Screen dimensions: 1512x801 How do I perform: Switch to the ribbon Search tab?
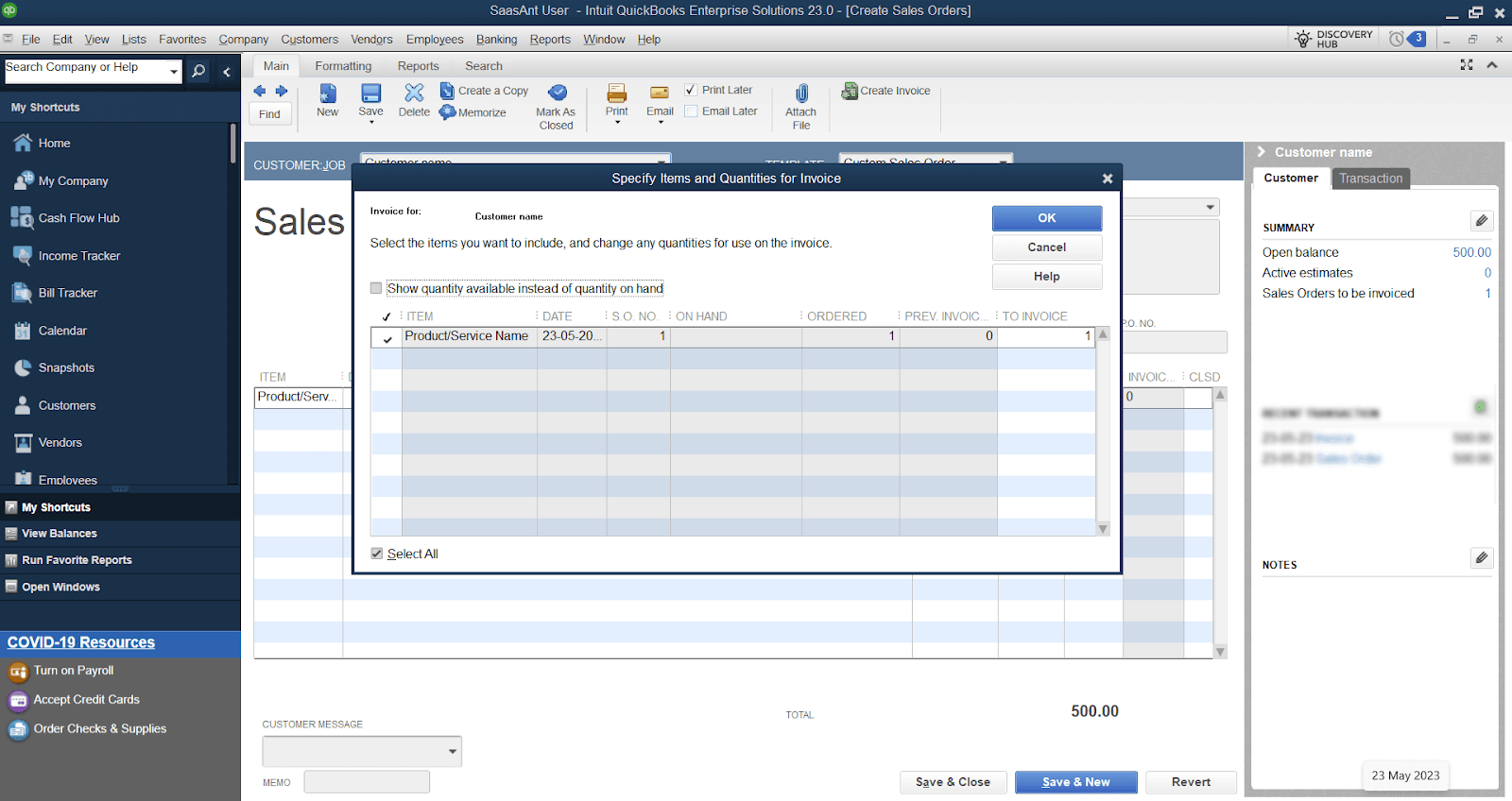coord(484,66)
